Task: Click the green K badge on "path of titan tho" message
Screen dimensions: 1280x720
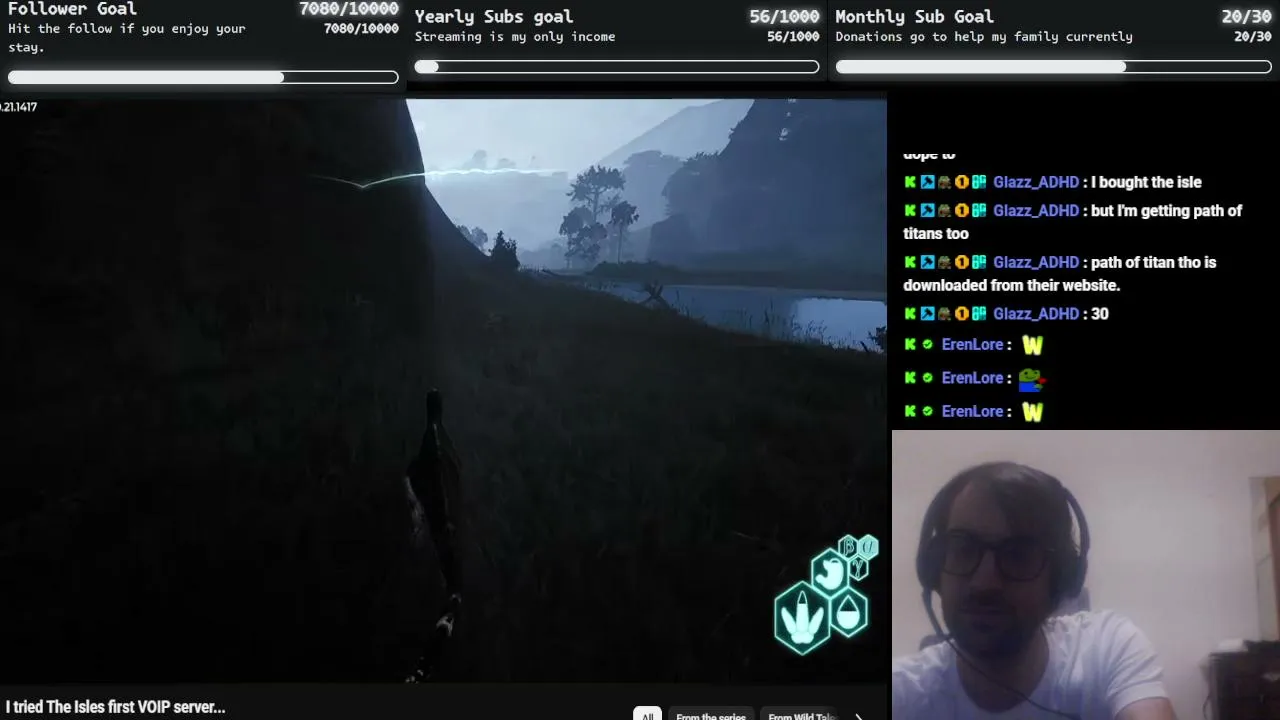Action: pos(910,262)
